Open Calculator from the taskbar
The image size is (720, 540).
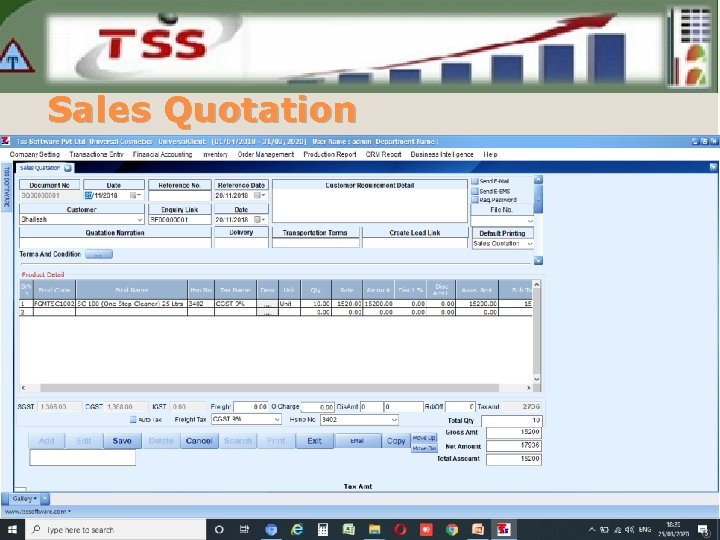[323, 530]
